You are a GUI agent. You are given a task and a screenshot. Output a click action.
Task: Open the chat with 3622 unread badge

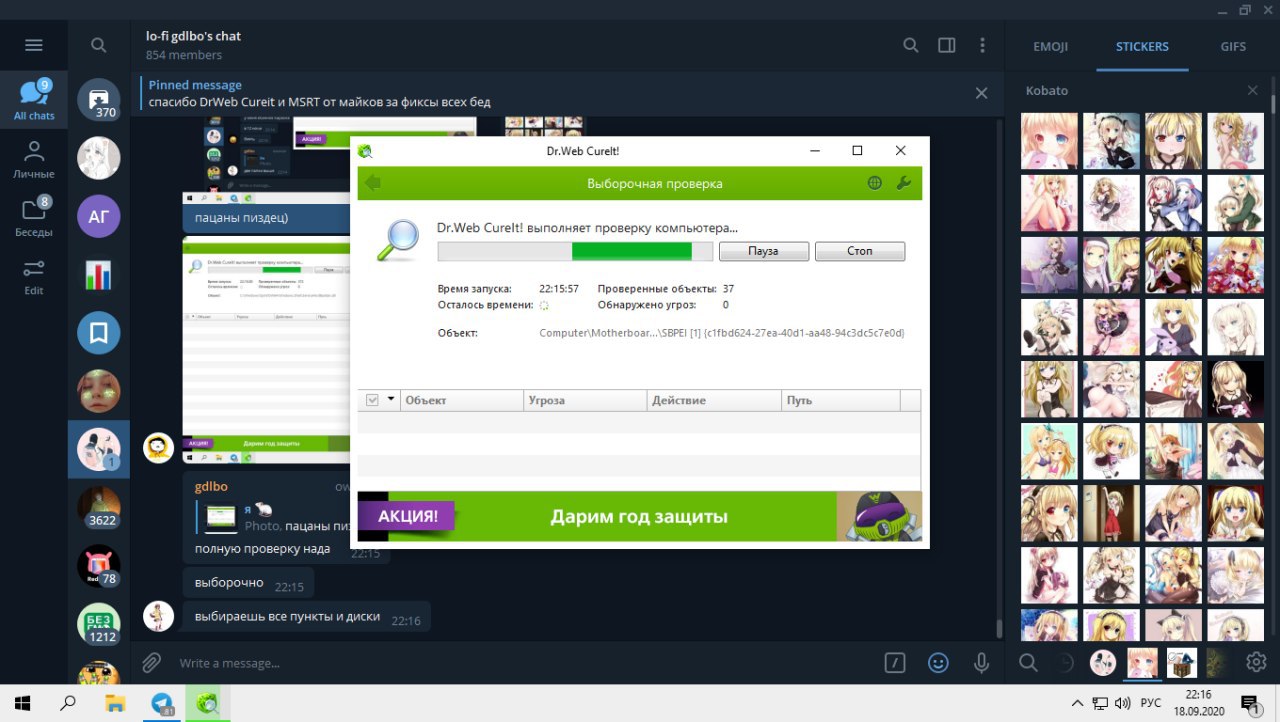pos(99,508)
